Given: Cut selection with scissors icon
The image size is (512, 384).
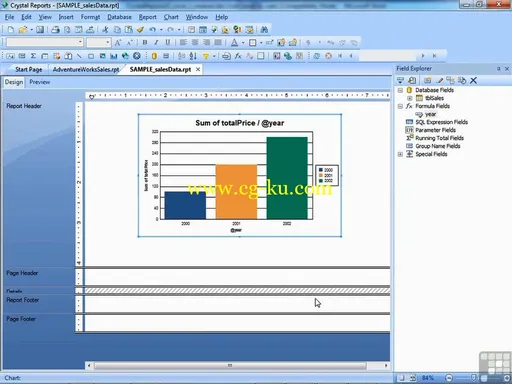Looking at the screenshot, I should point(105,30).
